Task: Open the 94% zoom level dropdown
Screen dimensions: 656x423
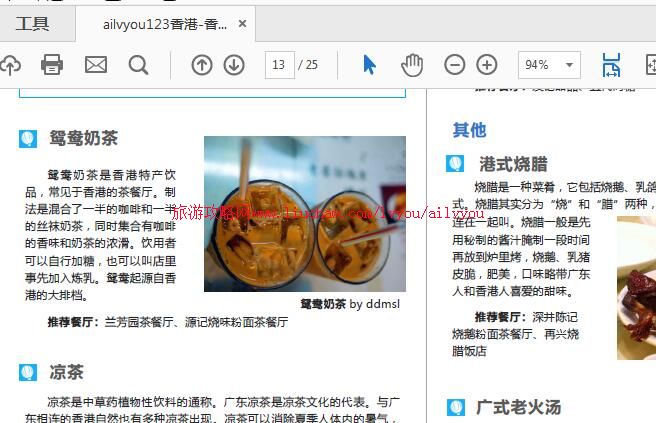Action: click(x=549, y=65)
